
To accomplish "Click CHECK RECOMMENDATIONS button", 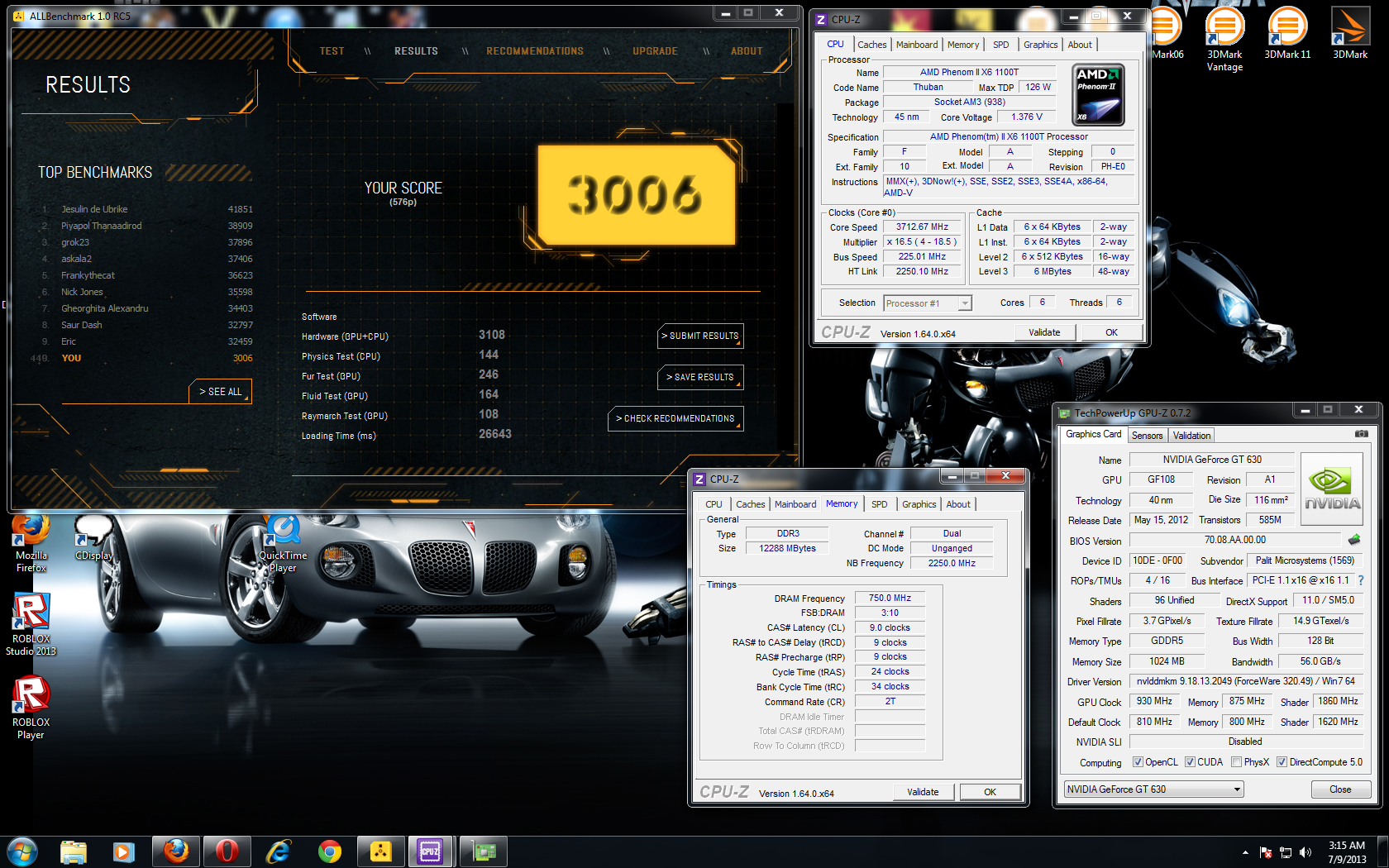I will tap(675, 418).
